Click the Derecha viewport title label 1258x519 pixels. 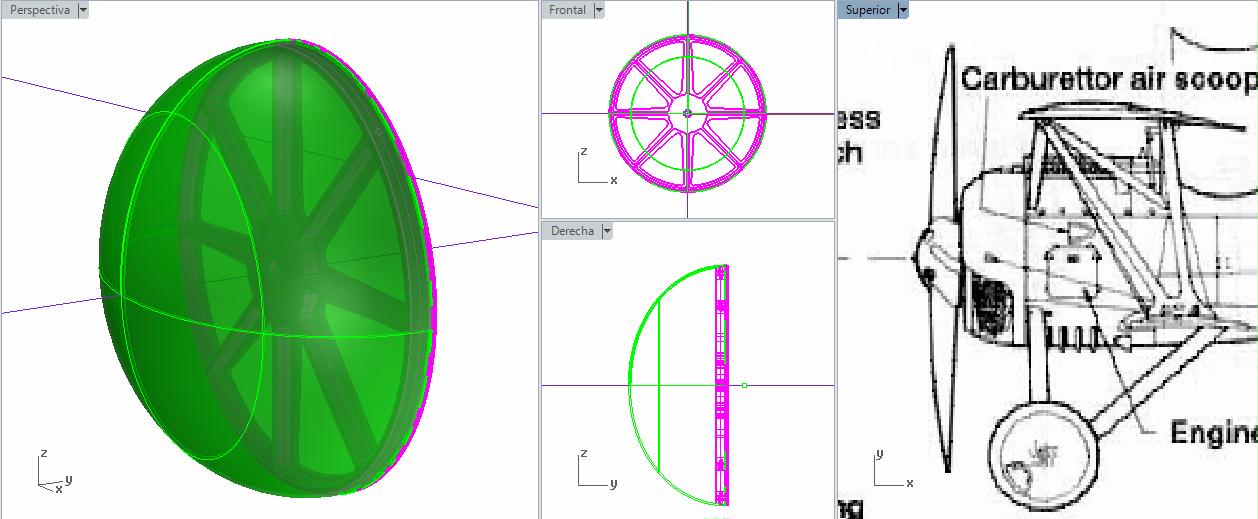click(x=571, y=231)
